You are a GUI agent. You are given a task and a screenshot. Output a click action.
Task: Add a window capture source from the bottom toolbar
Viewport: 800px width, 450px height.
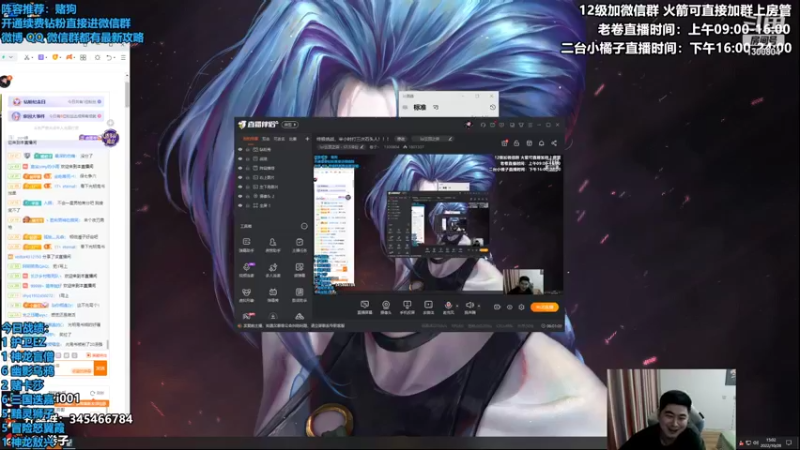pos(364,305)
